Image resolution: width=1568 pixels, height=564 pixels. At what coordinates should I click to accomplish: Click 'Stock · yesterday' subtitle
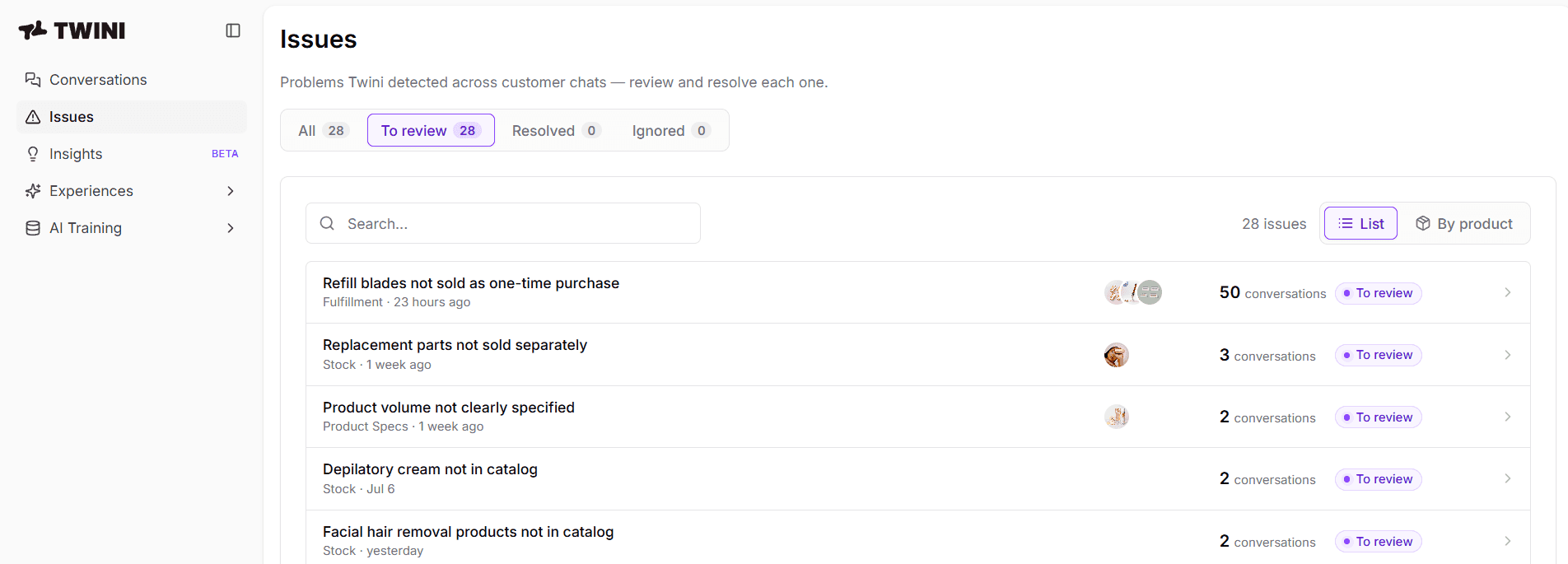pos(373,551)
